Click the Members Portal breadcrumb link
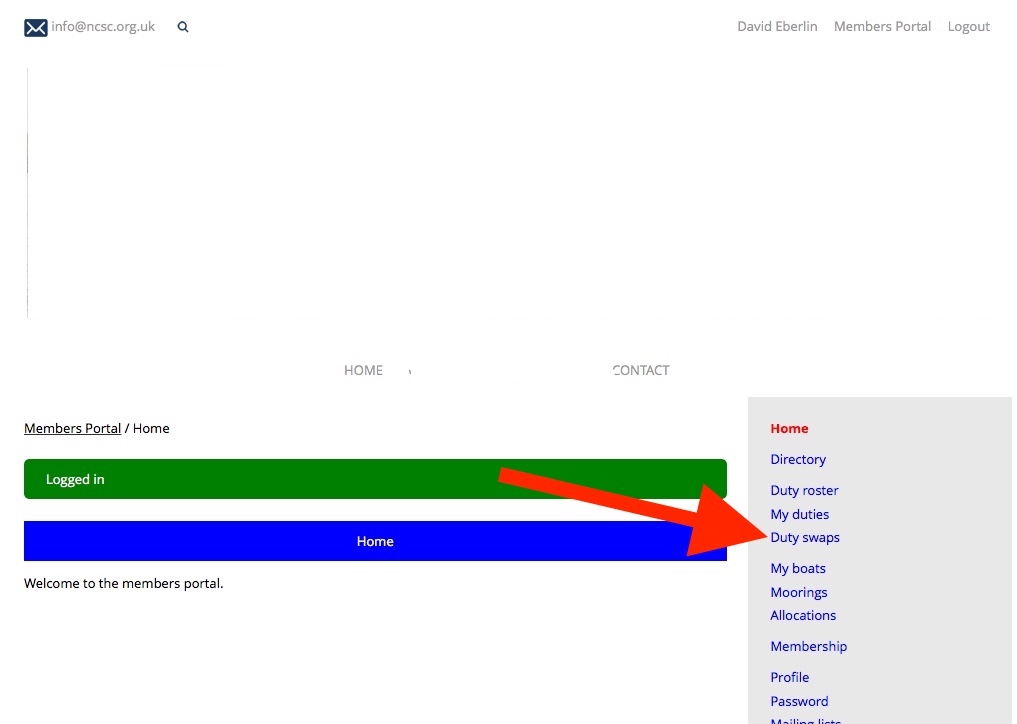Image resolution: width=1017 pixels, height=724 pixels. (x=73, y=428)
